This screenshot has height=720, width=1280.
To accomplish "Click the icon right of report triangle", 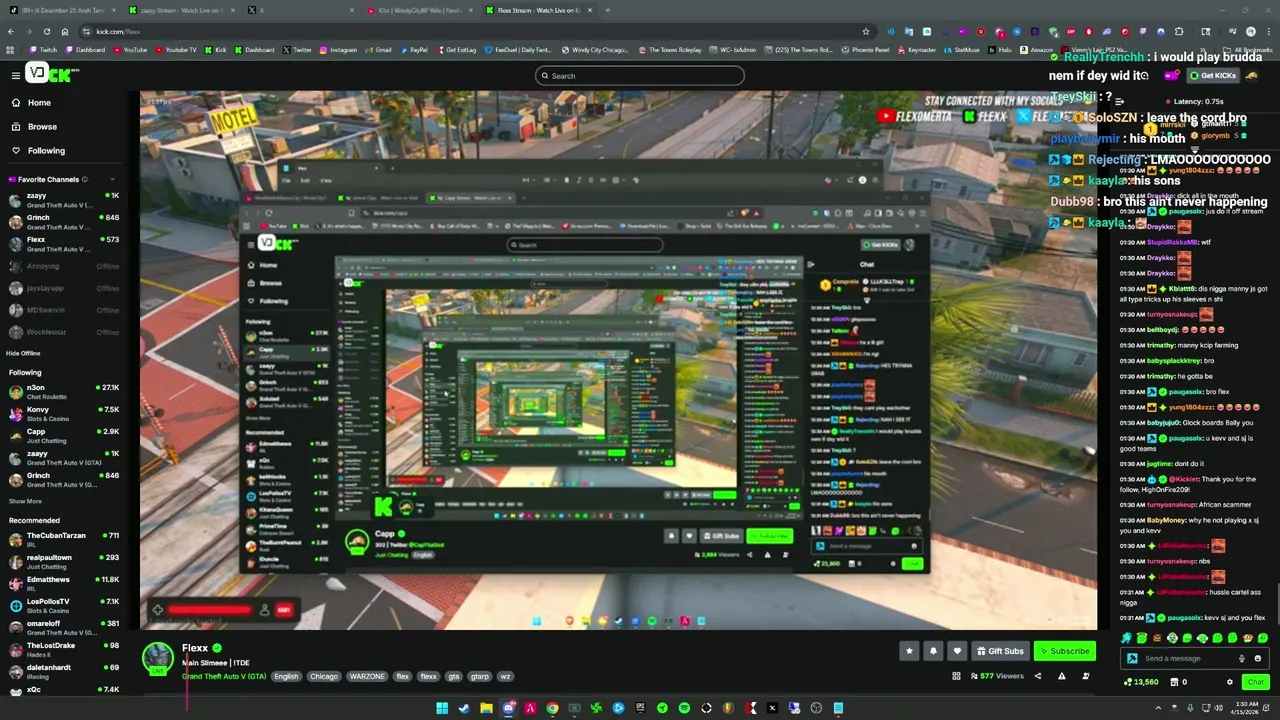I will pyautogui.click(x=1085, y=676).
